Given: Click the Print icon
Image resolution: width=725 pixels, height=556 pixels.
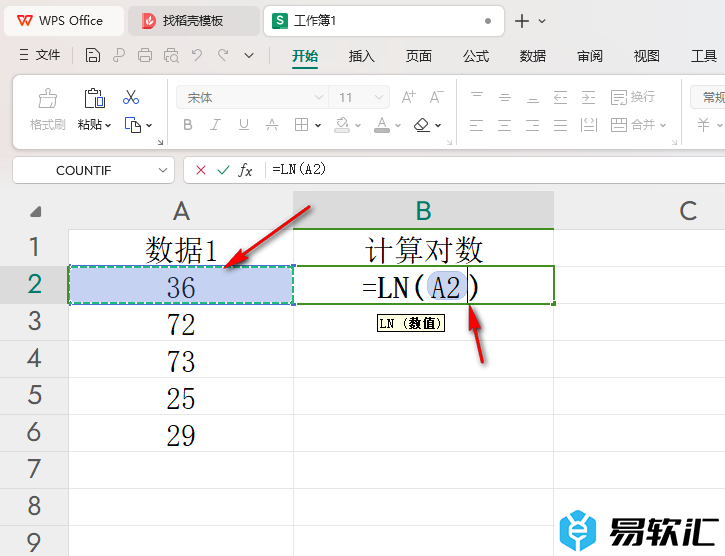Looking at the screenshot, I should 145,56.
